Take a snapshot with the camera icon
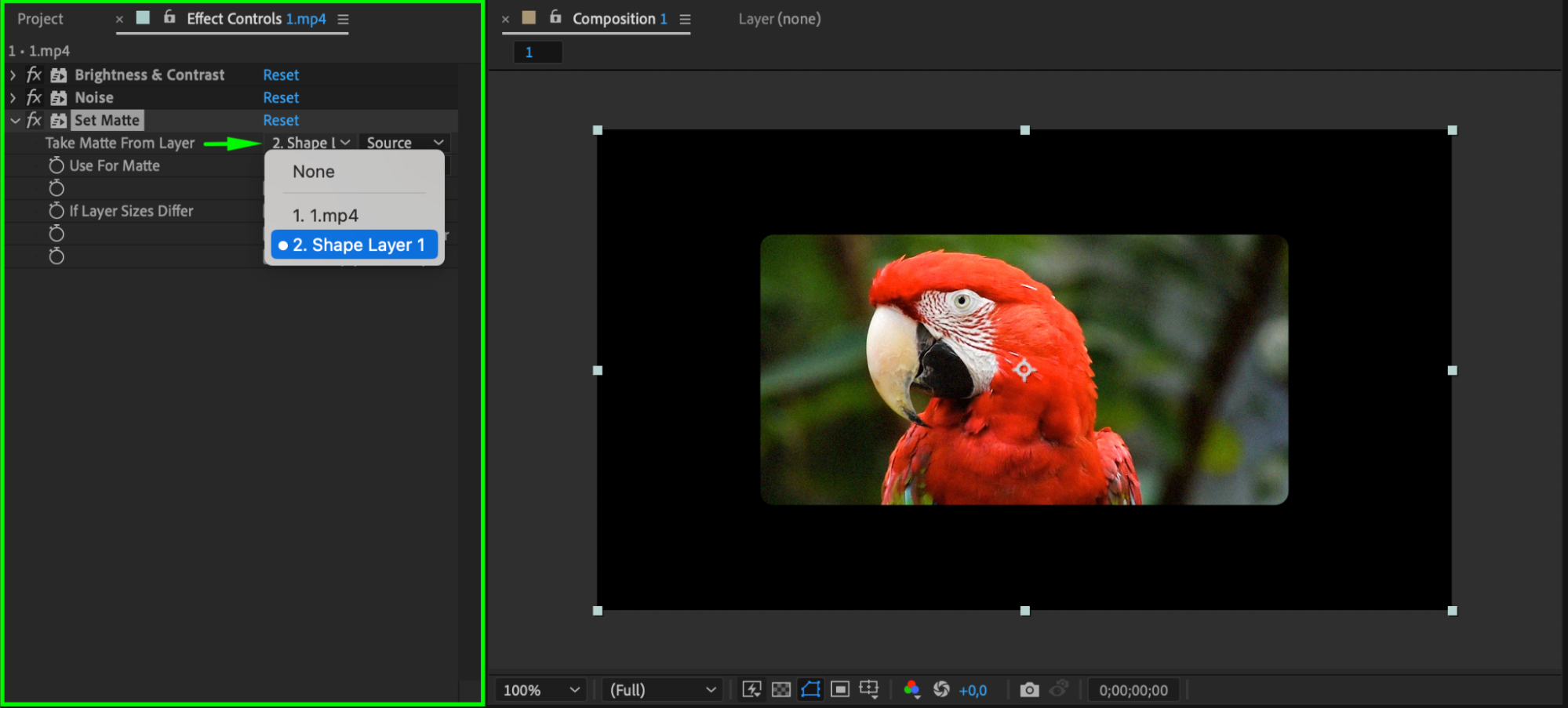The width and height of the screenshot is (1568, 708). pyautogui.click(x=1029, y=689)
